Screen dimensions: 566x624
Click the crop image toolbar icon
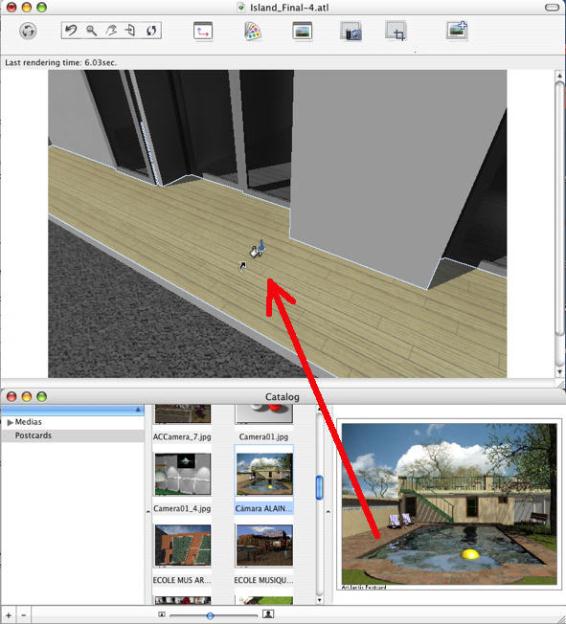point(396,31)
